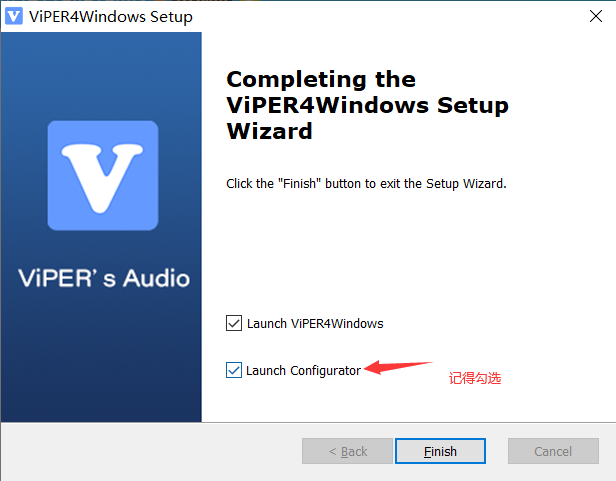Viewport: 616px width, 481px height.
Task: Click the "Launch Configurator" label text
Action: [x=303, y=371]
